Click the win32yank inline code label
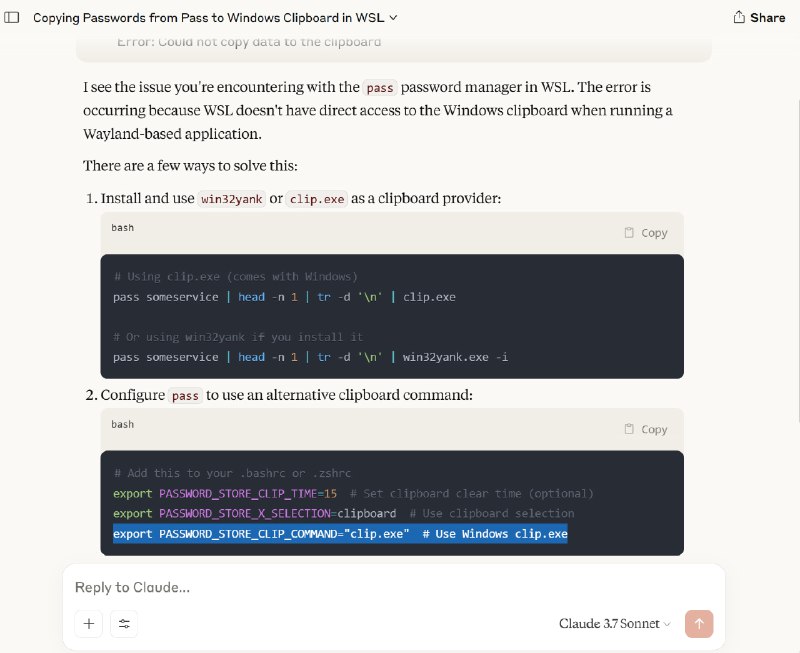This screenshot has width=800, height=653. pyautogui.click(x=232, y=199)
